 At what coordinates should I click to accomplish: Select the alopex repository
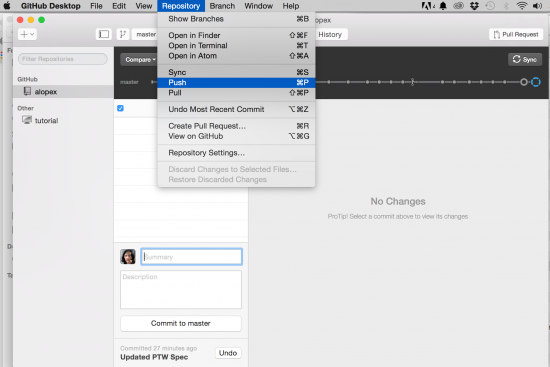[63, 92]
